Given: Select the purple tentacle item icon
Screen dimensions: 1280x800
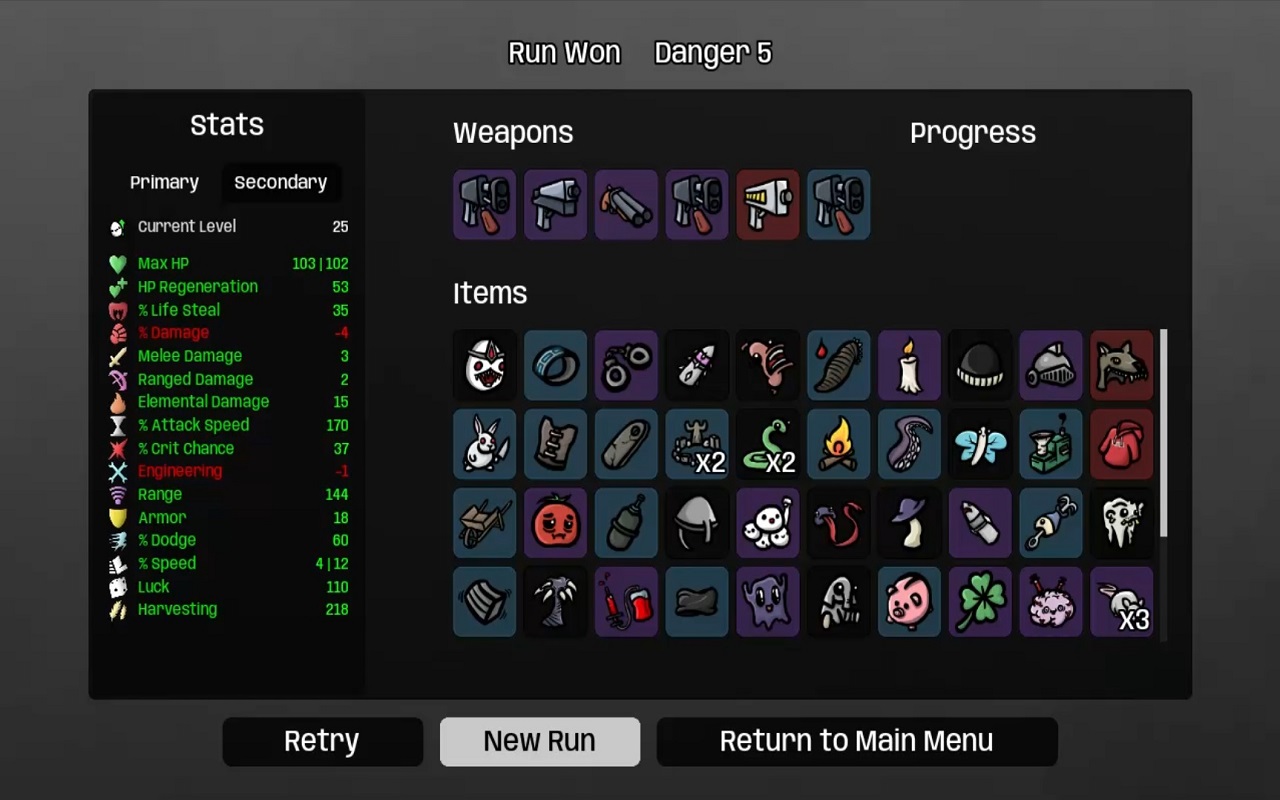Looking at the screenshot, I should tap(909, 444).
